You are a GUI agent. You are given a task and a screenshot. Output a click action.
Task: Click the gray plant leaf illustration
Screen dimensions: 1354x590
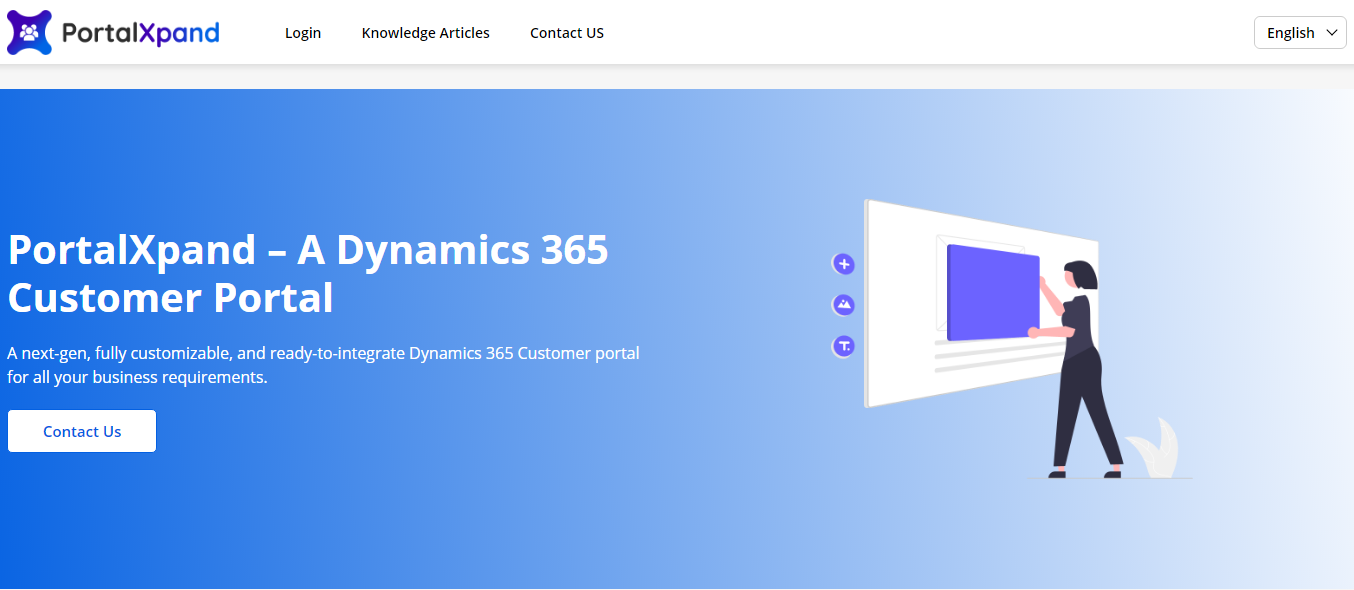1155,450
